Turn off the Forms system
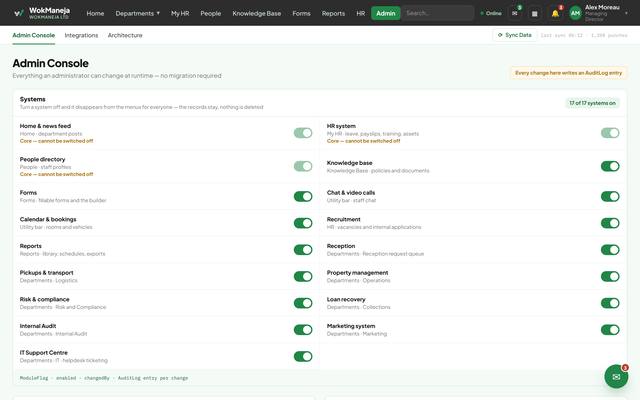640x400 pixels. coord(303,196)
